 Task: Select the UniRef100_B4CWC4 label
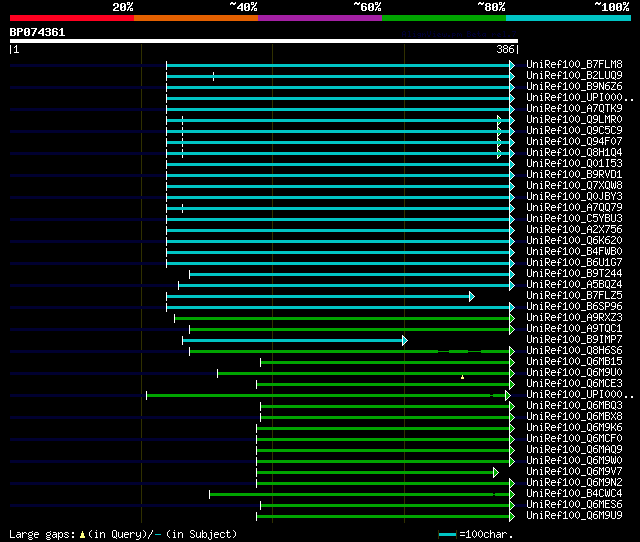pos(574,494)
